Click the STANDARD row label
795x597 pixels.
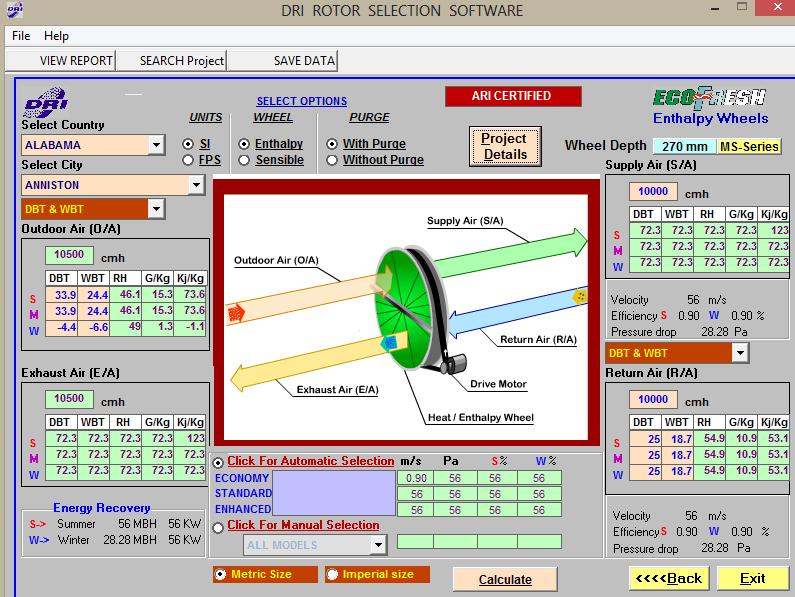[x=243, y=493]
